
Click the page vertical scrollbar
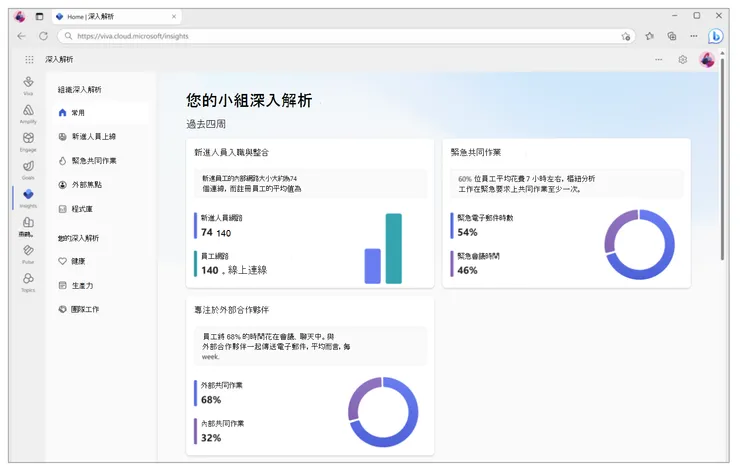point(722,160)
